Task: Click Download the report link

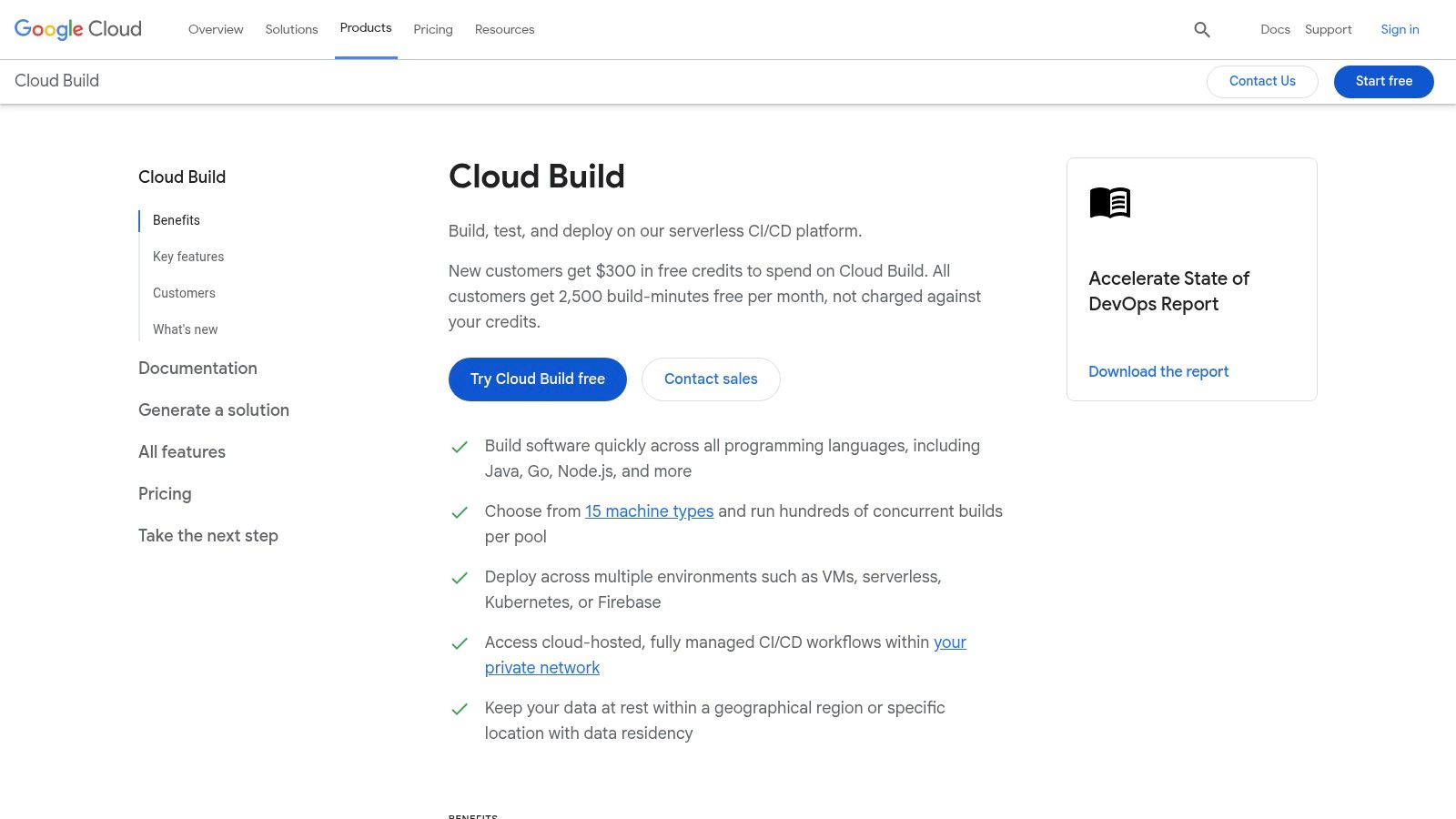Action: click(1158, 371)
